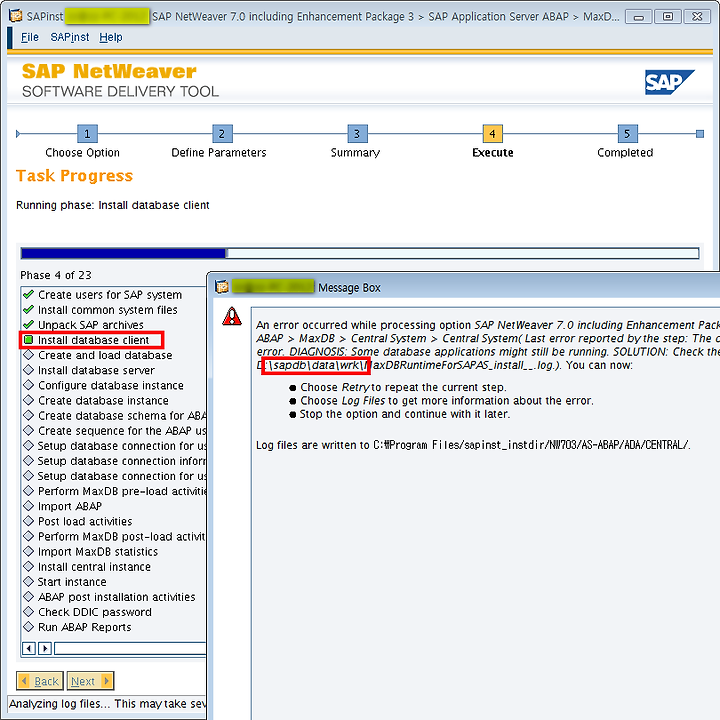Click diamond icon beside Import ABAP

[x=28, y=506]
